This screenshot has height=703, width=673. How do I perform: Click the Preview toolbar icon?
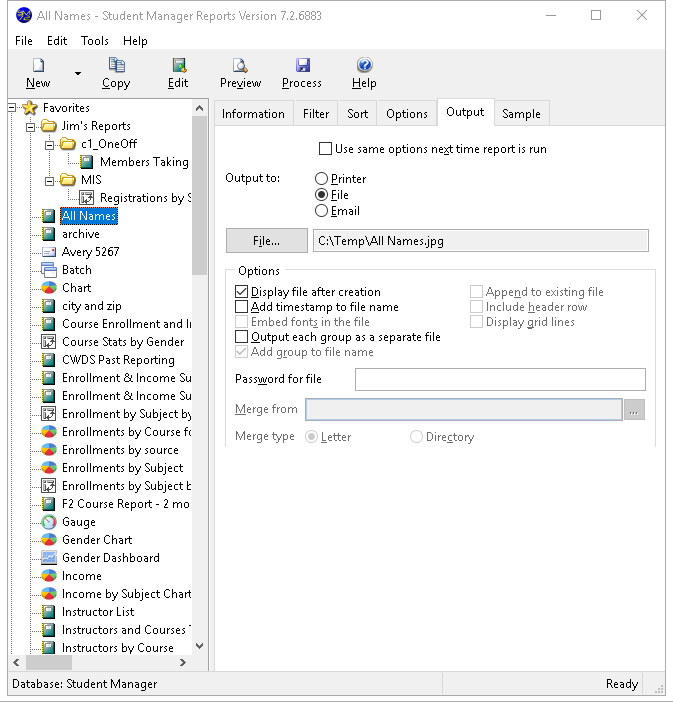coord(240,65)
